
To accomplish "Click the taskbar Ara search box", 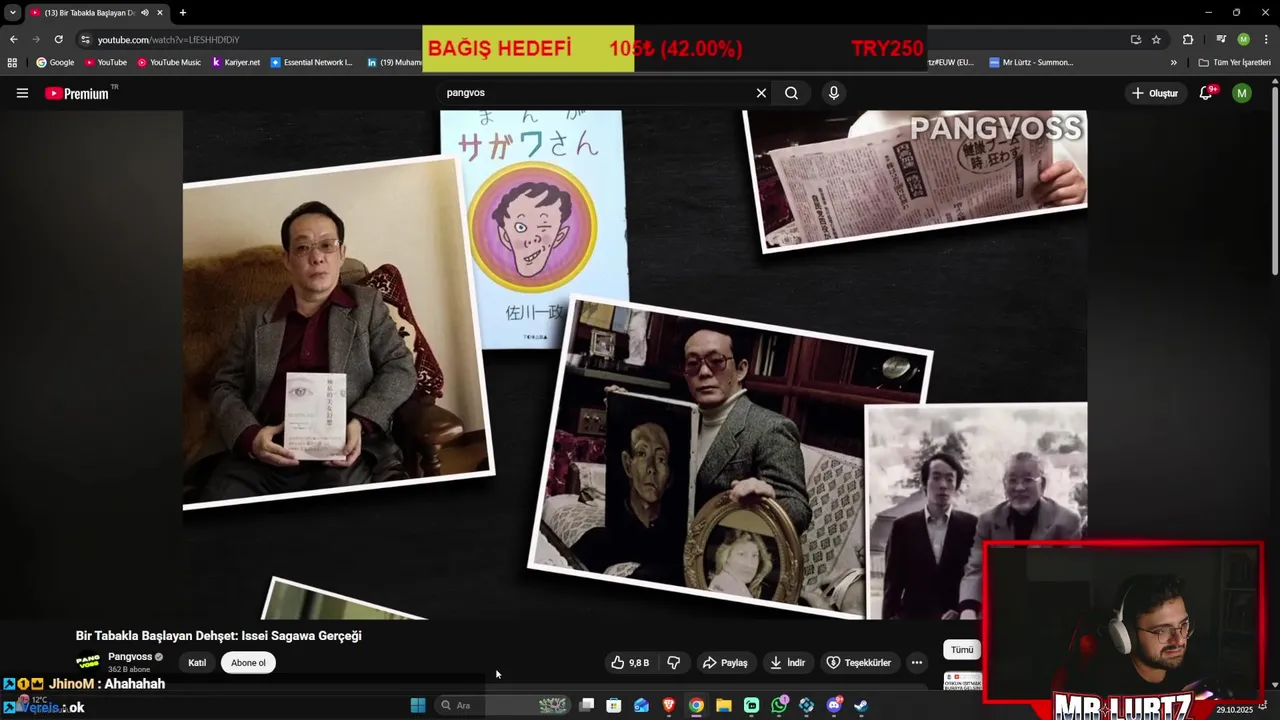I will pos(503,705).
